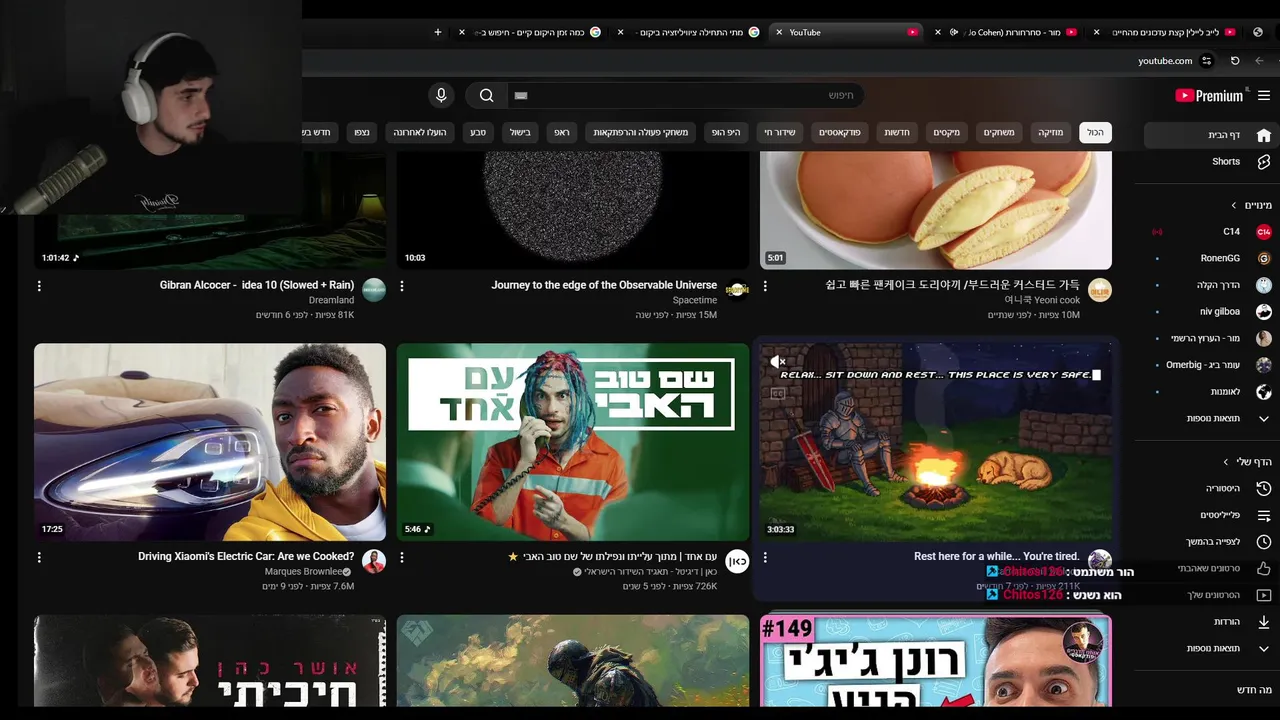Click the כאן channel avatar

tap(737, 561)
